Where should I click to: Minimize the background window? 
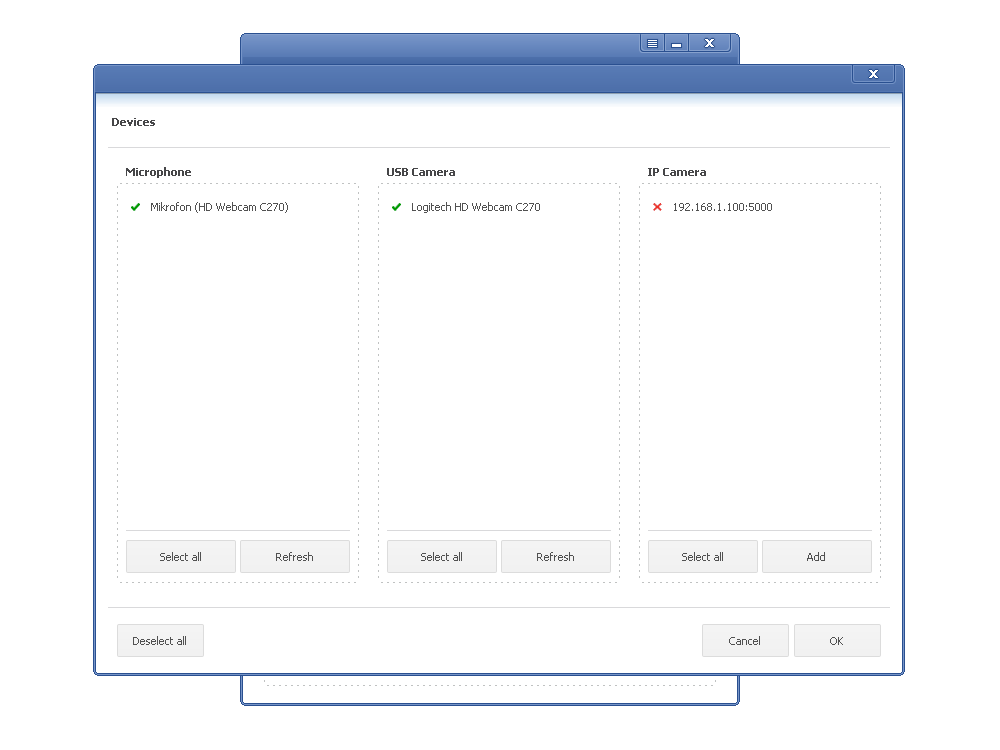click(677, 43)
